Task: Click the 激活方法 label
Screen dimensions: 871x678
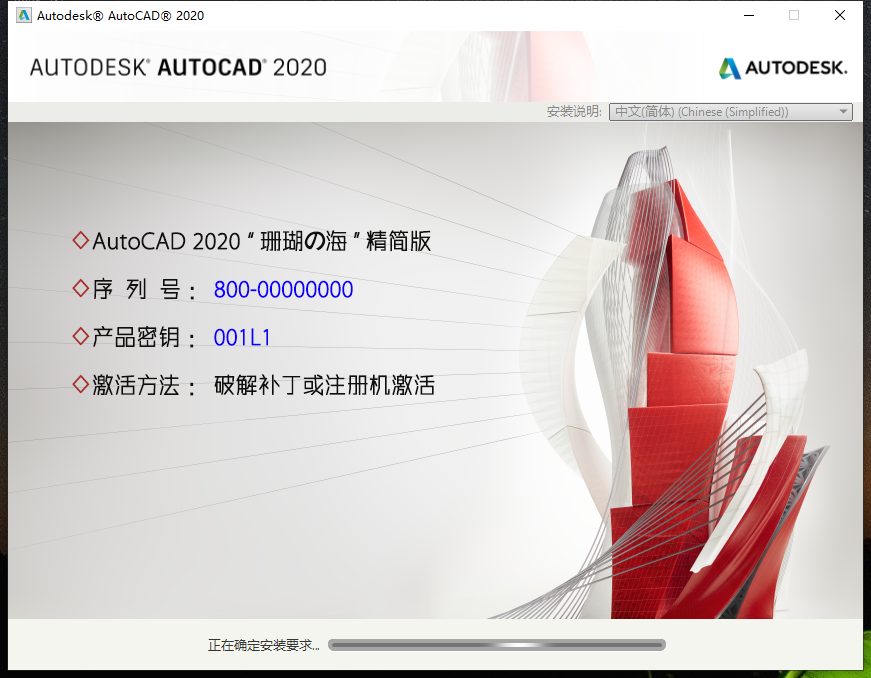Action: (143, 385)
